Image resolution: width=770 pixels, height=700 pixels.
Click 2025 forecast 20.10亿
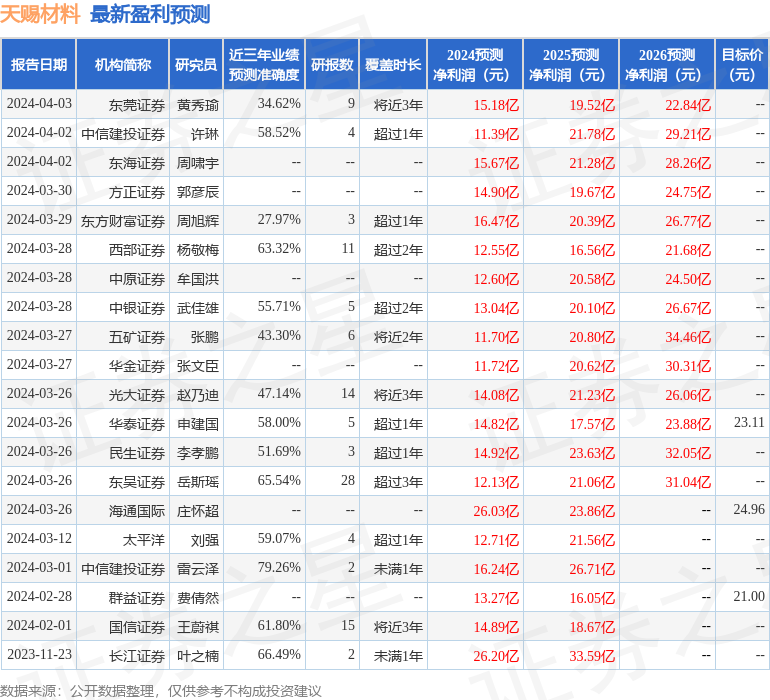coord(592,308)
